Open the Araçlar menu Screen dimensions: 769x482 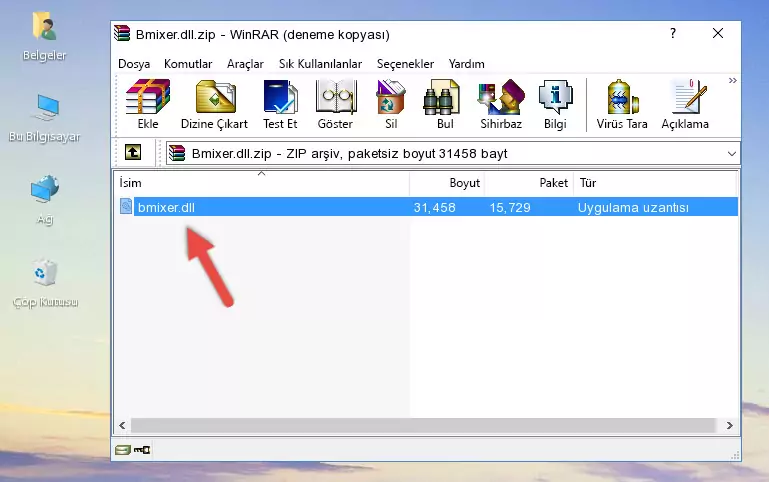coord(245,64)
